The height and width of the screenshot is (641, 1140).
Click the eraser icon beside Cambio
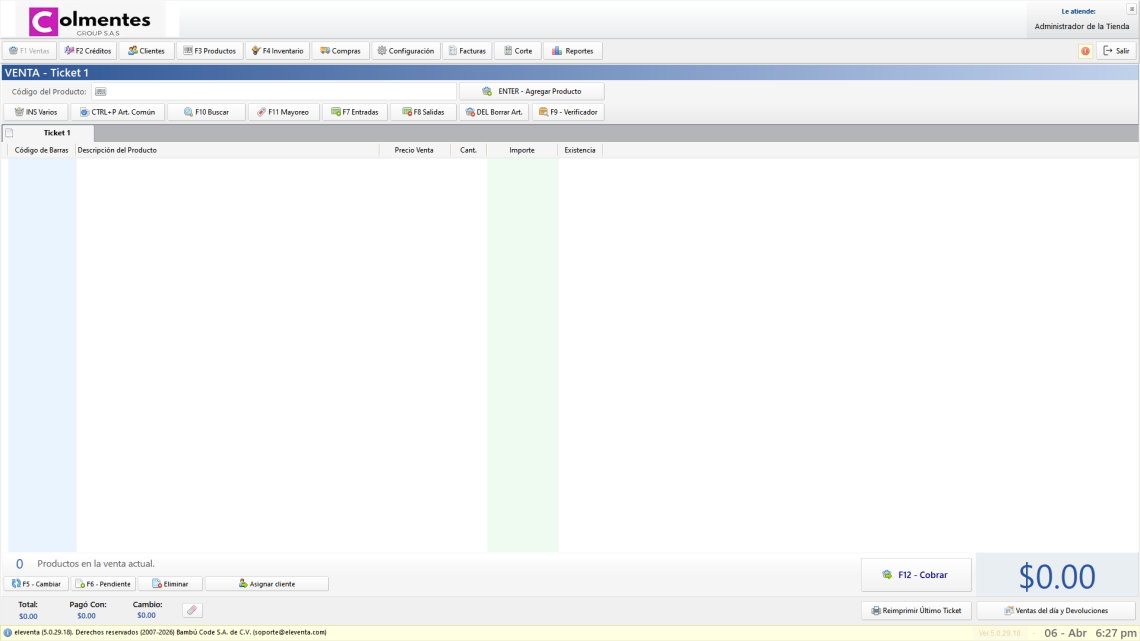tap(192, 610)
